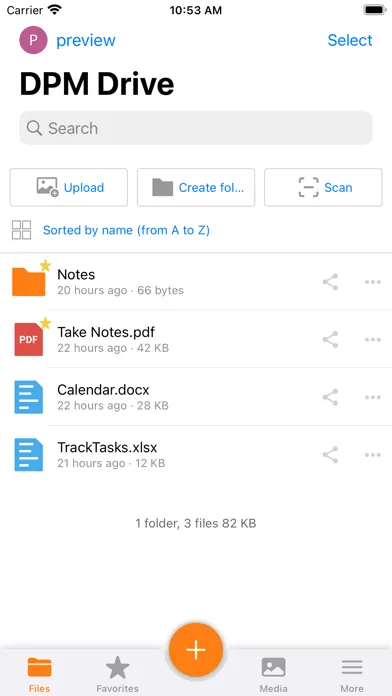This screenshot has height=696, width=392.
Task: Switch to grid view layout icon
Action: [x=21, y=230]
